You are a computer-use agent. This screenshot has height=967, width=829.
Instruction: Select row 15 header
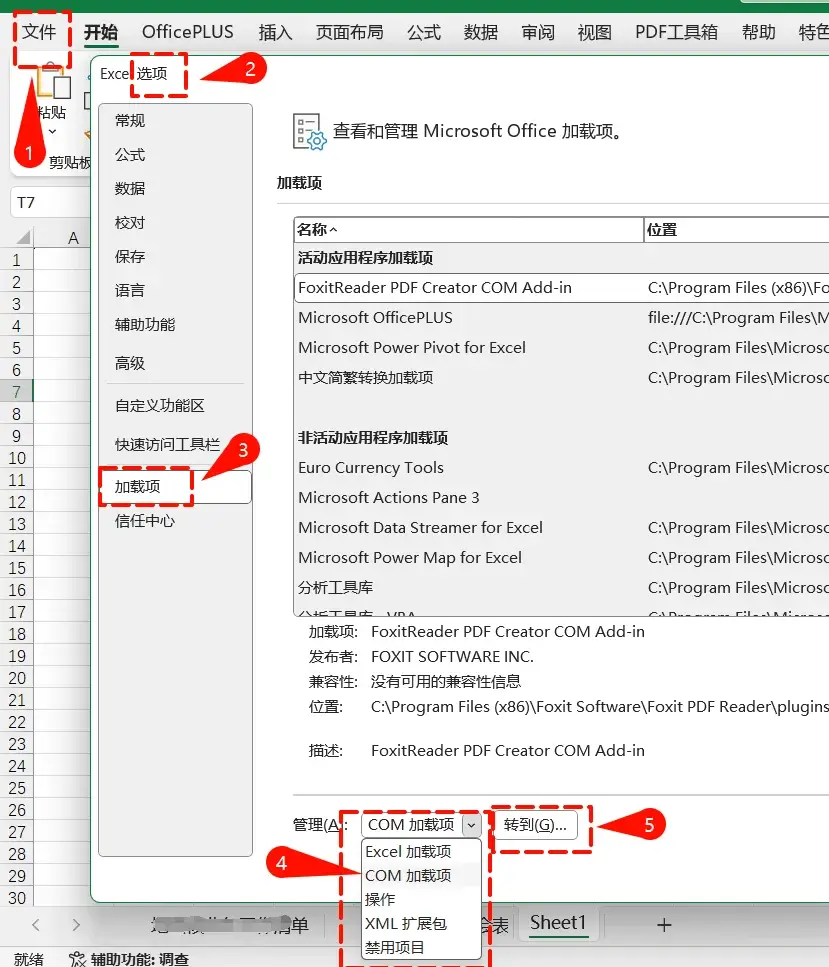point(17,568)
